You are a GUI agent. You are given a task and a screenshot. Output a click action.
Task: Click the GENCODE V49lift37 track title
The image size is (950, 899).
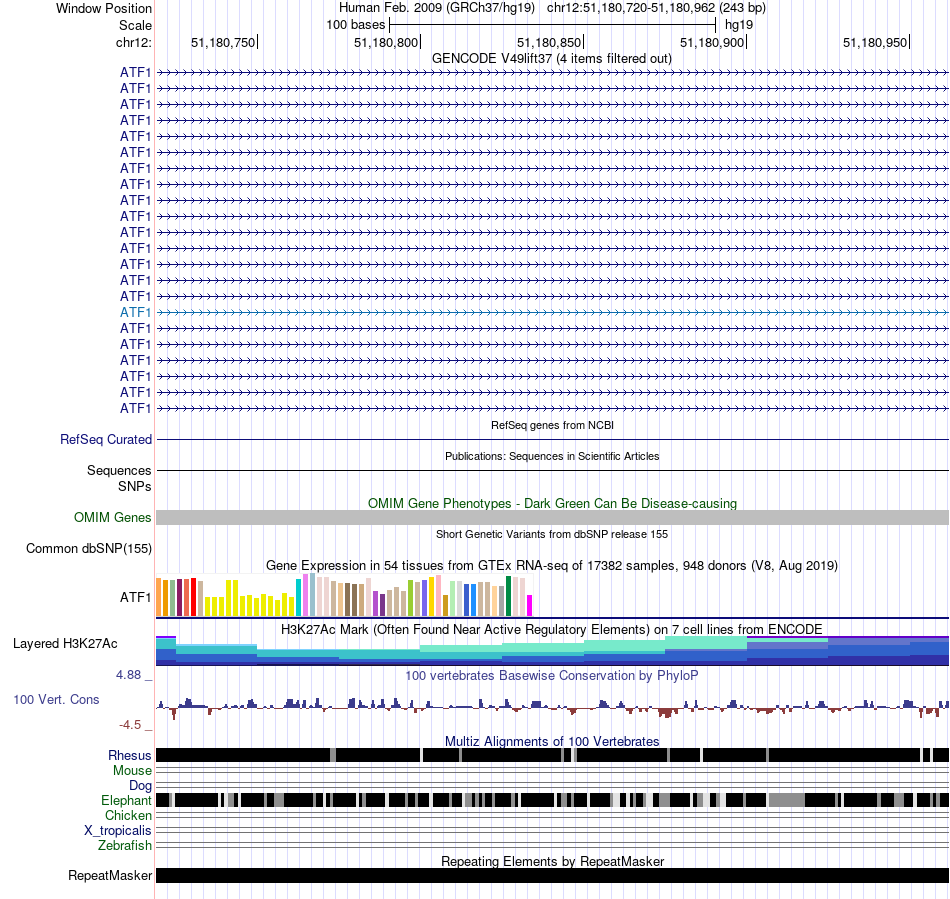[x=552, y=59]
